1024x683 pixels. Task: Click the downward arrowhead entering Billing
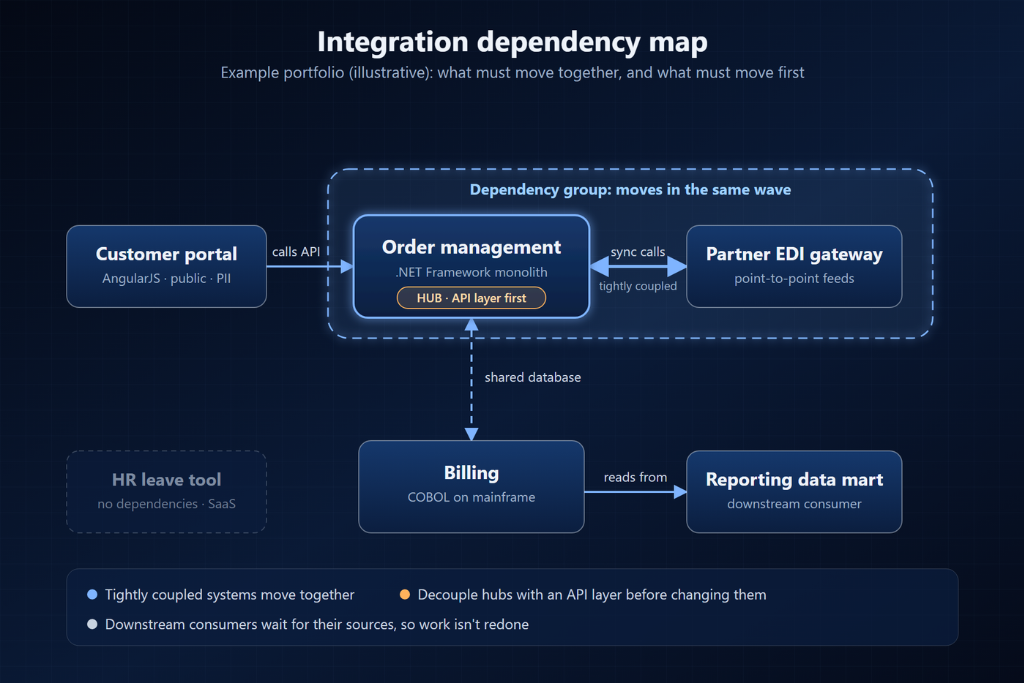472,434
